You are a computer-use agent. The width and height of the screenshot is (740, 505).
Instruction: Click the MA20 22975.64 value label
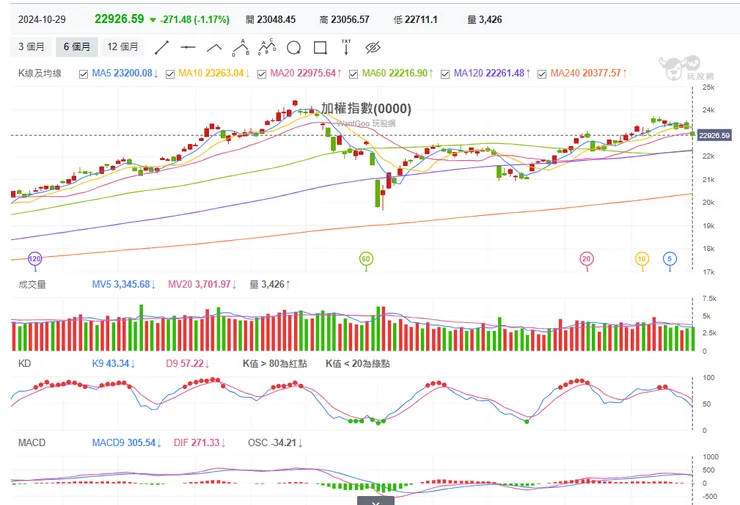tap(306, 73)
